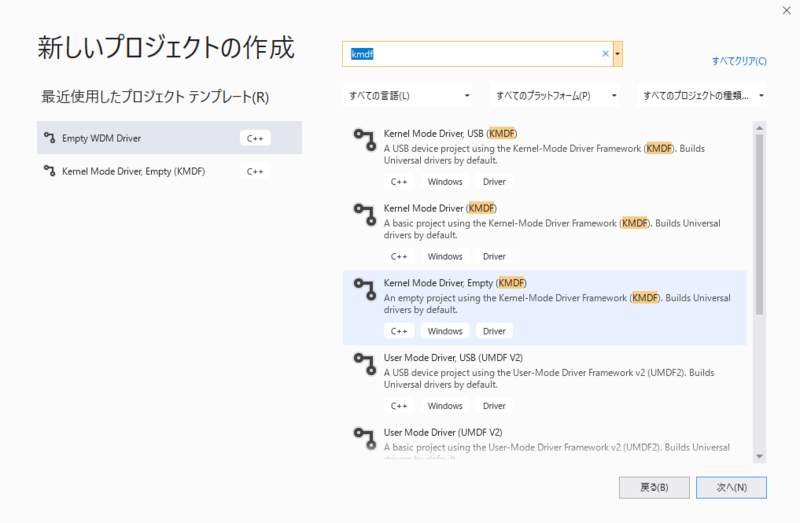The width and height of the screenshot is (800, 523).
Task: Click C++ tag beside recent Kernel Mode Driver, Empty
Action: click(x=255, y=171)
